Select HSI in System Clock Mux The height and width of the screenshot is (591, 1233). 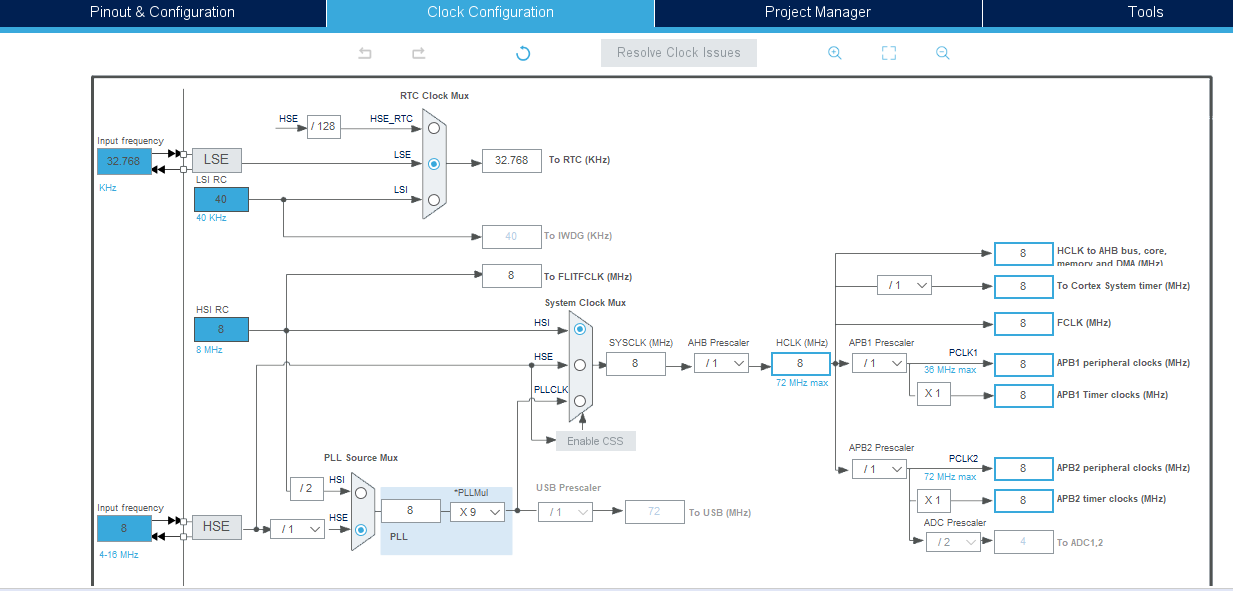[580, 329]
